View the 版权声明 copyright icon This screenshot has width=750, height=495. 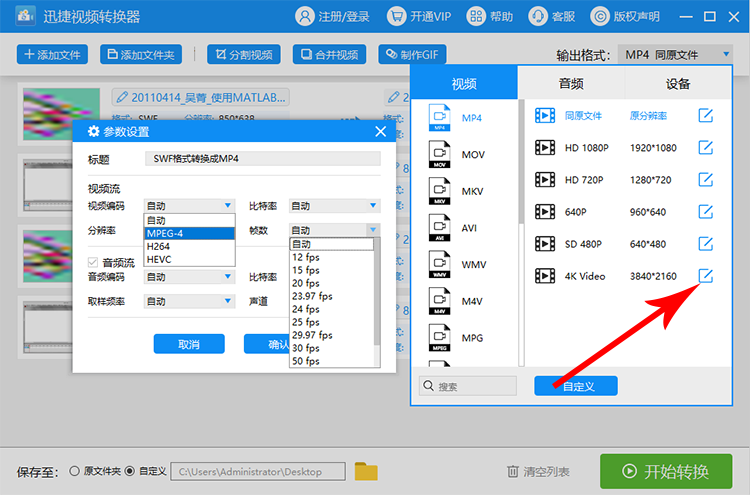pos(600,16)
